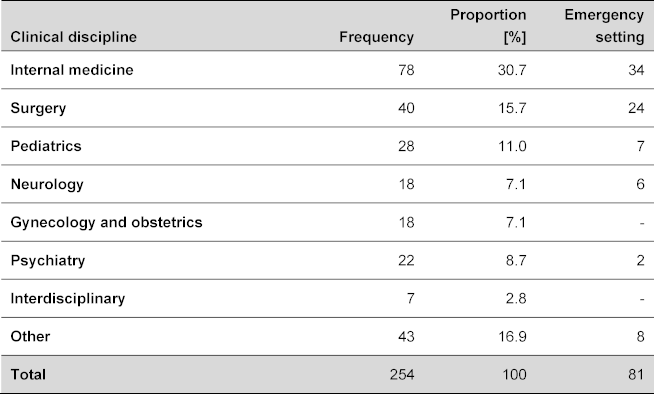The width and height of the screenshot is (654, 394).
Task: Click the Total row label
Action: coord(28,374)
